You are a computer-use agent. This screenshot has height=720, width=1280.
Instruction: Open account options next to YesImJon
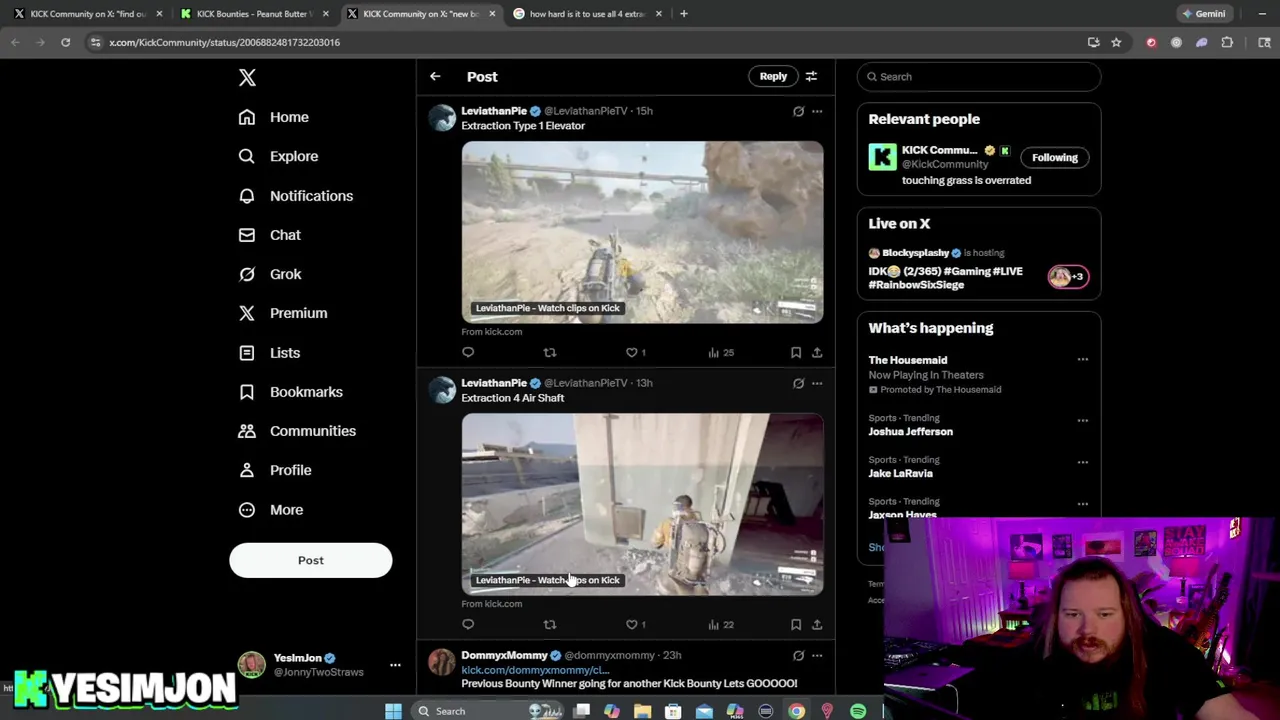pos(395,665)
